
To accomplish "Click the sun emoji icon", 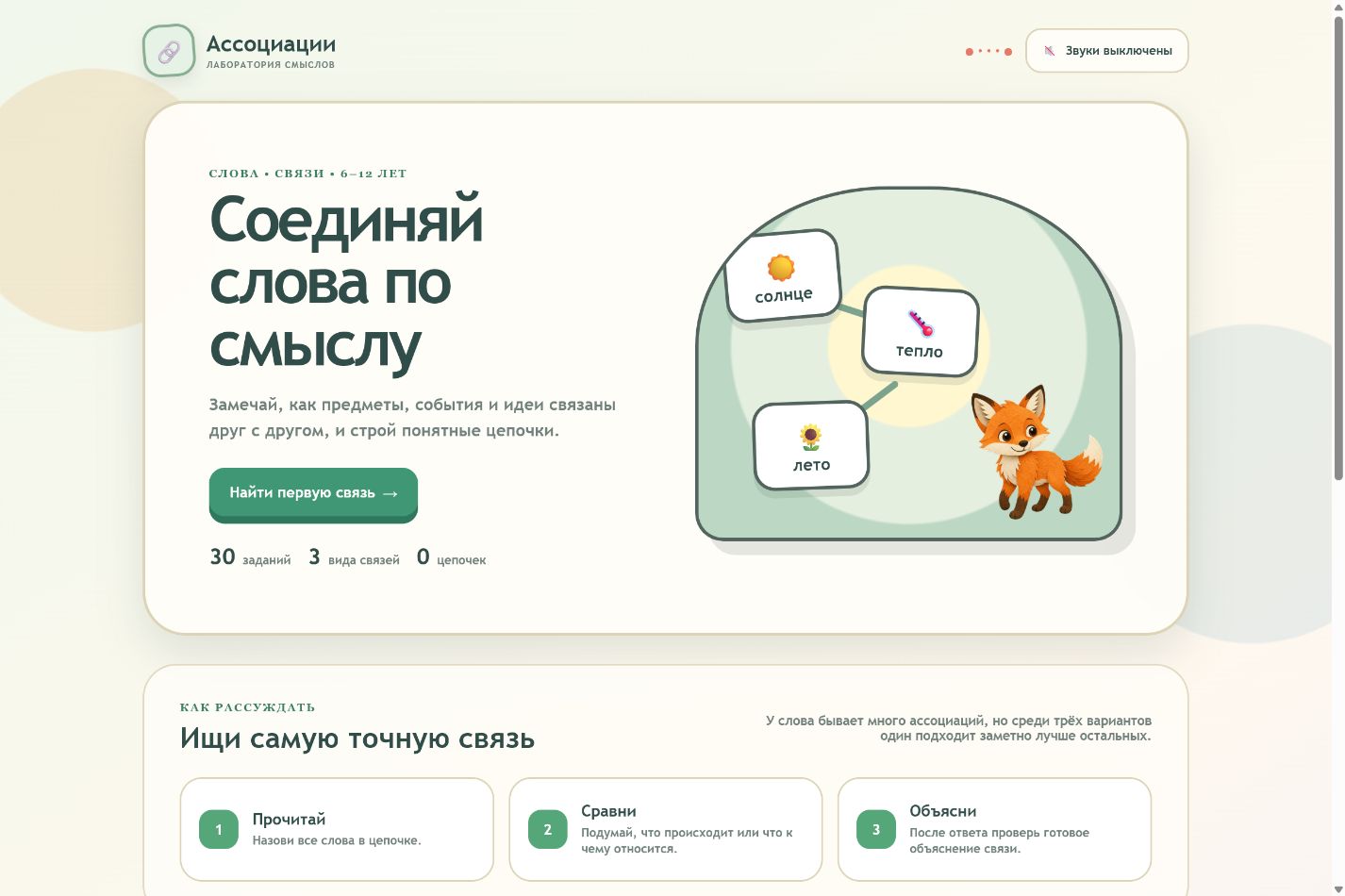I will click(x=781, y=268).
